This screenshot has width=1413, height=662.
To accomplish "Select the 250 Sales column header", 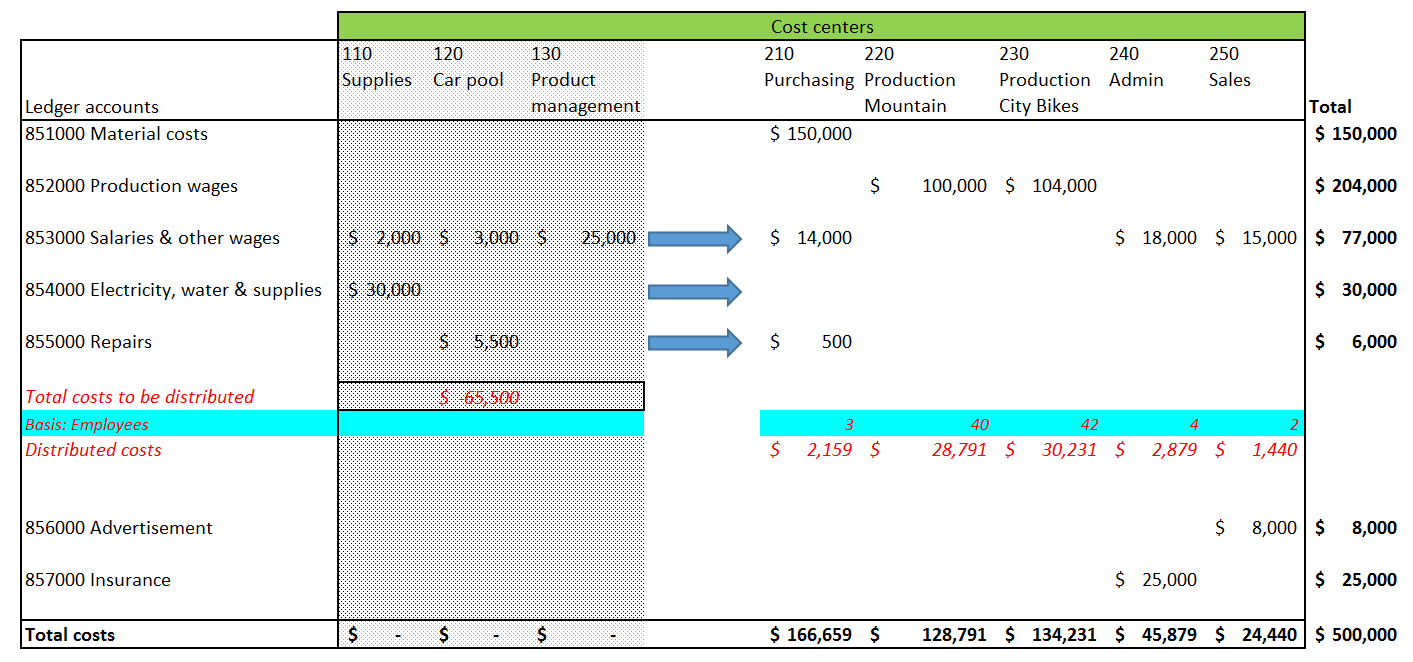I will (1230, 67).
